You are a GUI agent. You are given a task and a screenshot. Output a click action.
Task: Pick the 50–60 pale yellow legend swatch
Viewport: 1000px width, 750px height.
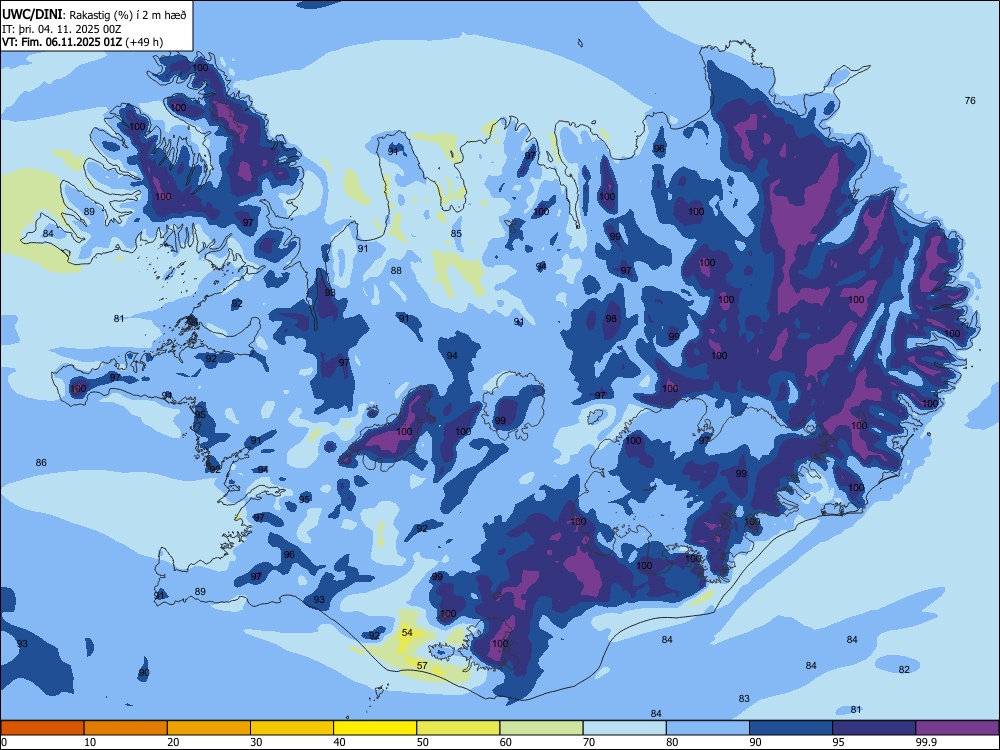[458, 728]
